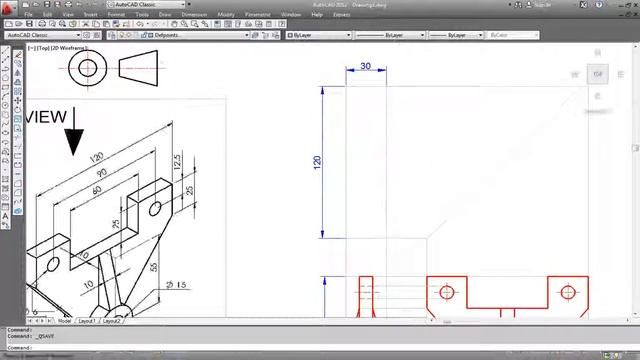Switch to the Model tab
This screenshot has height=360, width=640.
[64, 321]
